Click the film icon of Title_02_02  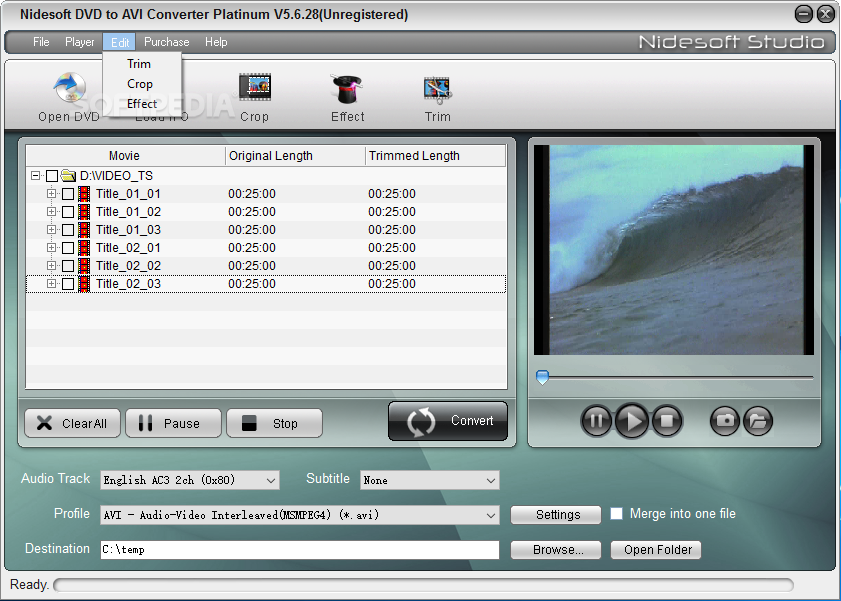pos(84,265)
